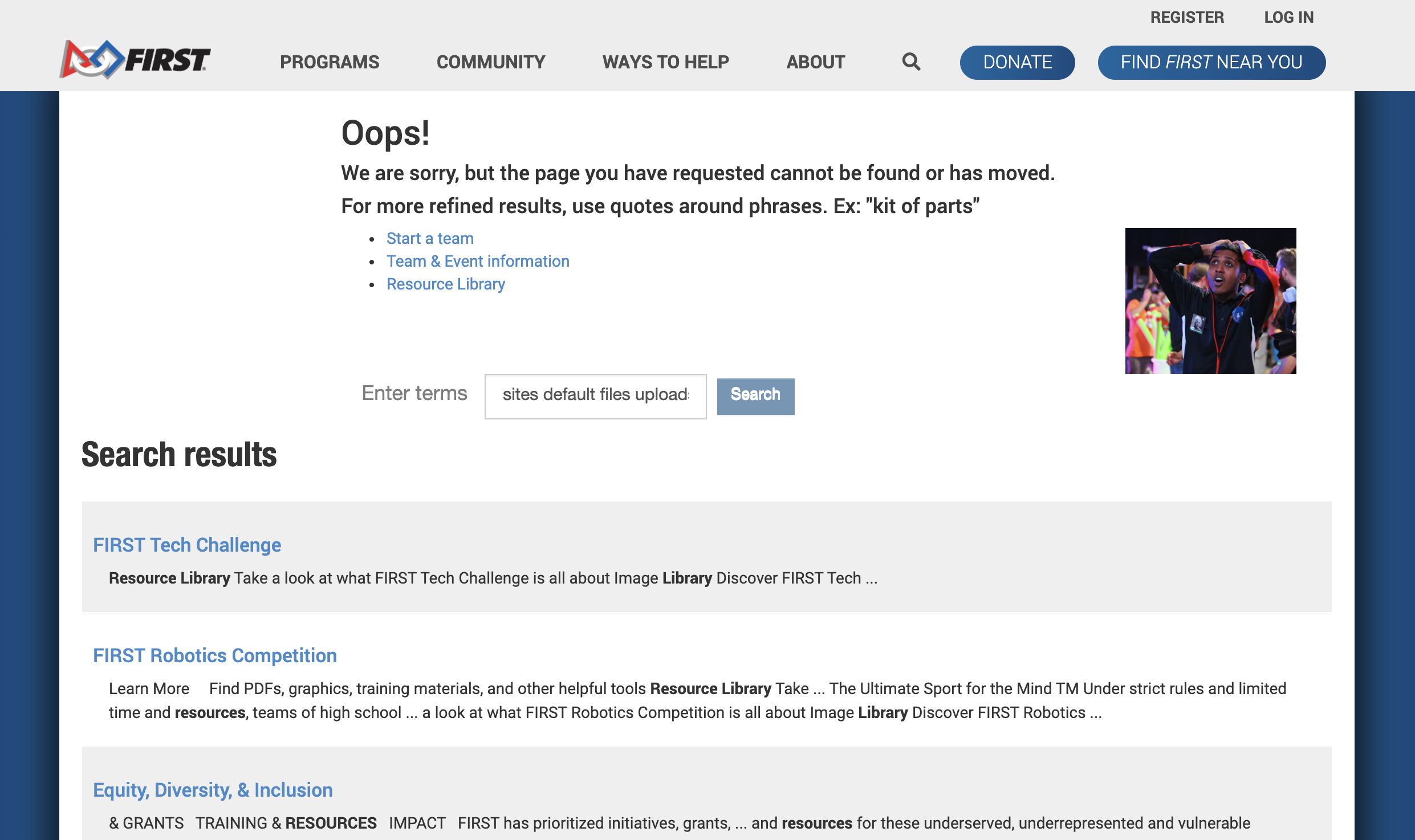Viewport: 1415px width, 840px height.
Task: Open the COMMUNITY menu
Action: click(491, 62)
